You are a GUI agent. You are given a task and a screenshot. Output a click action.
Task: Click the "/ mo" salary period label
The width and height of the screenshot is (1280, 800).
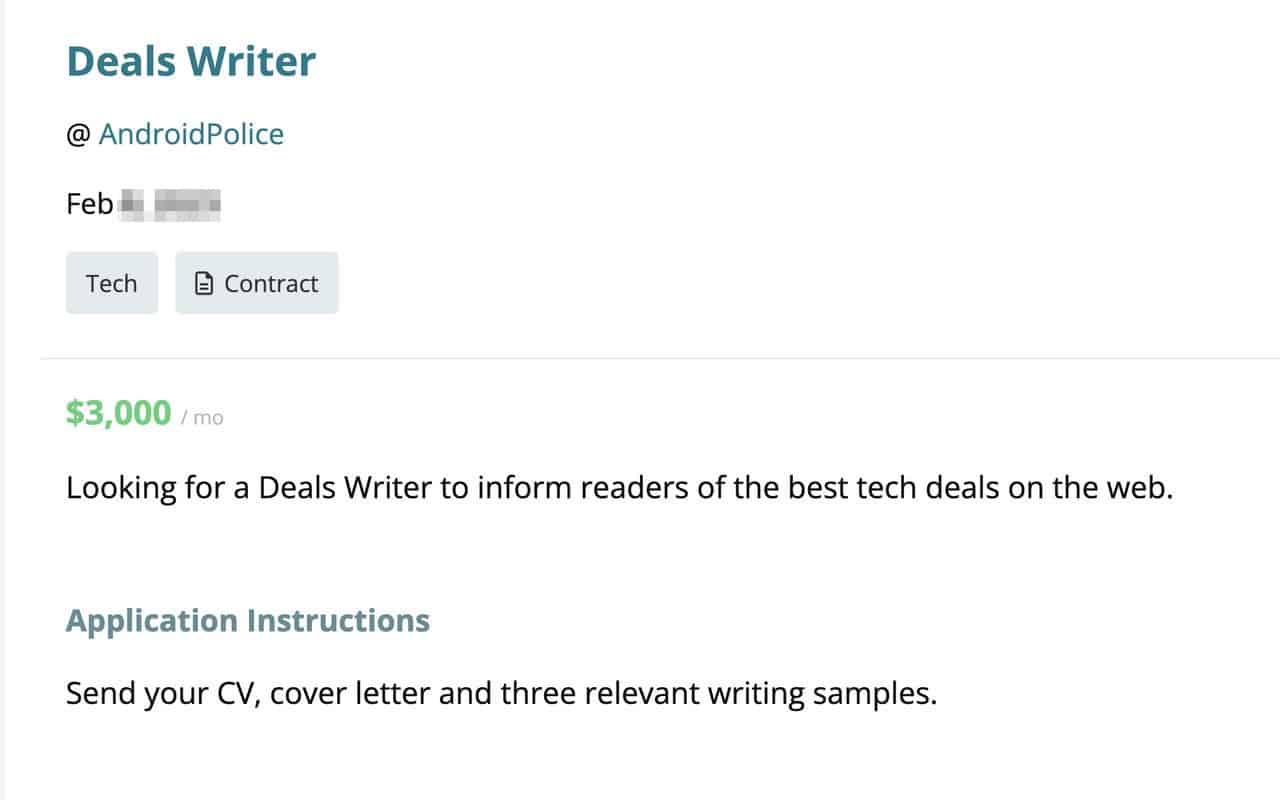coord(202,418)
